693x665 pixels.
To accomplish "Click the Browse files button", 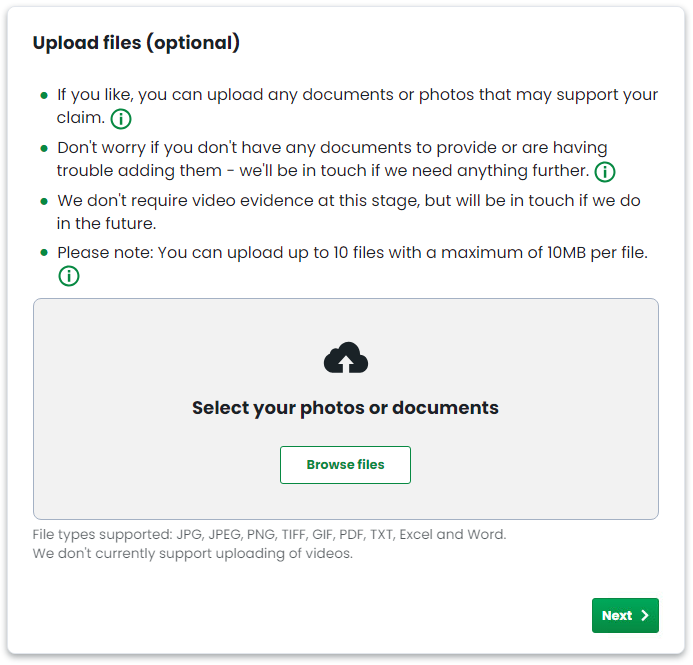I will [345, 465].
